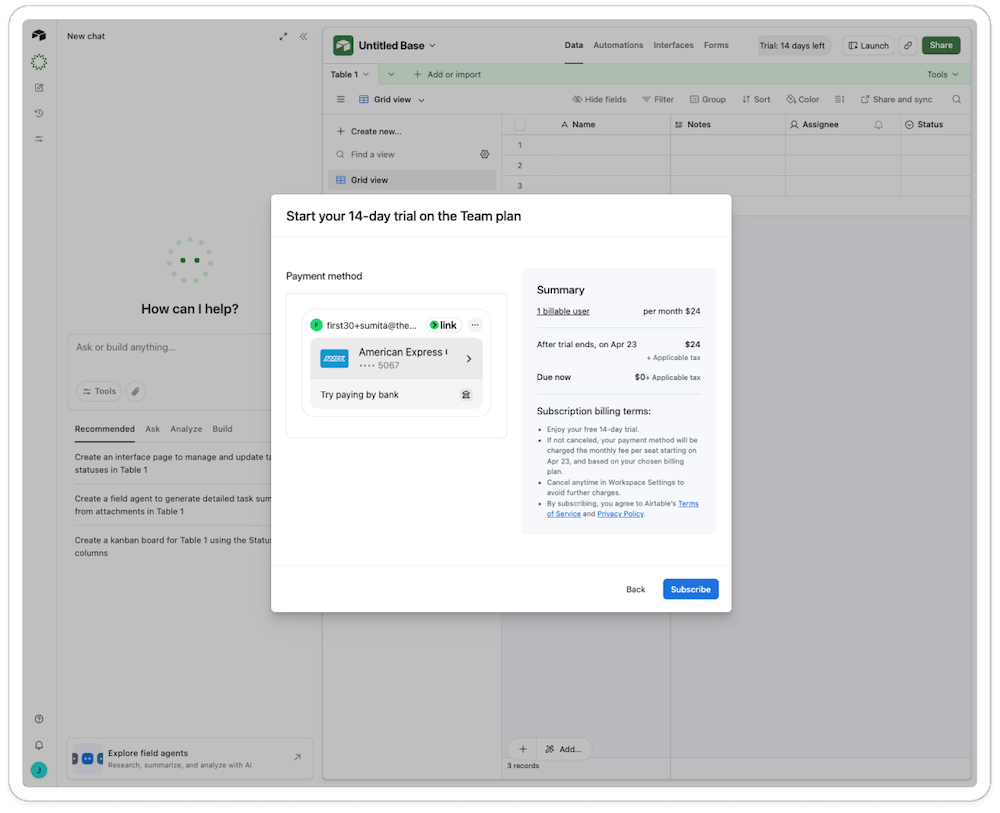Click Filter in toolbar
Image resolution: width=1000 pixels, height=813 pixels.
(658, 99)
